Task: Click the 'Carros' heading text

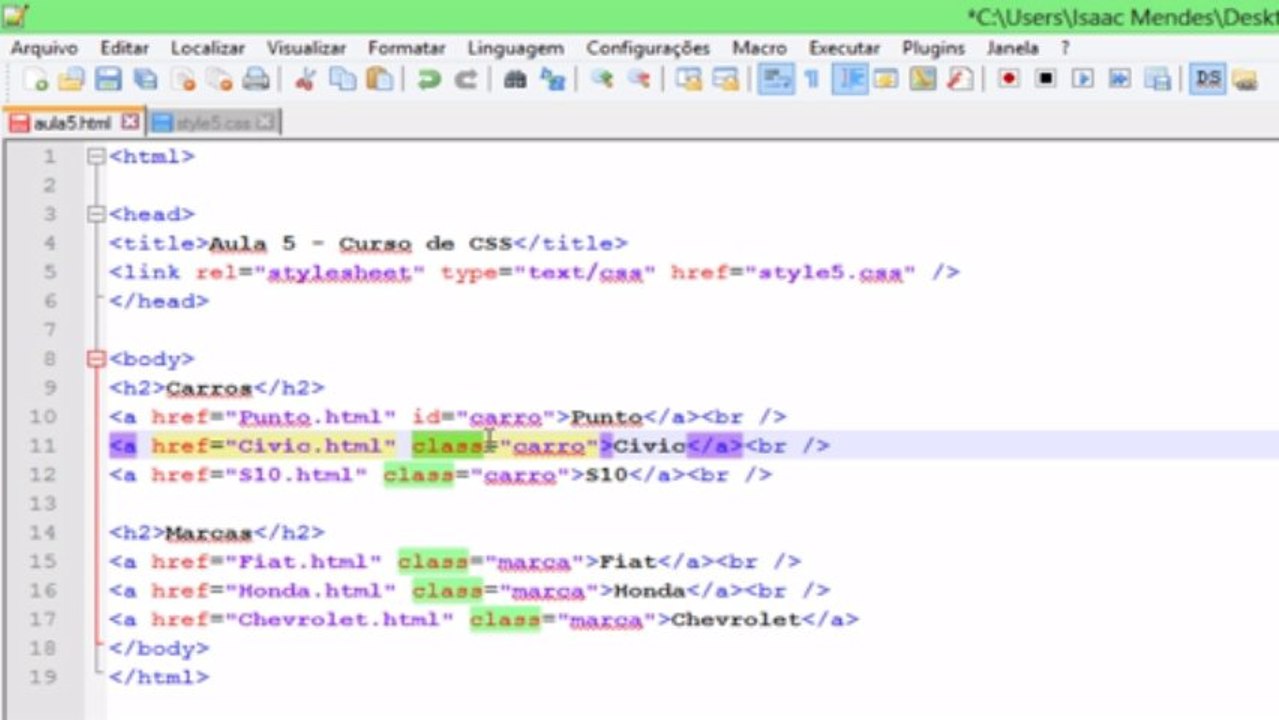Action: 209,388
